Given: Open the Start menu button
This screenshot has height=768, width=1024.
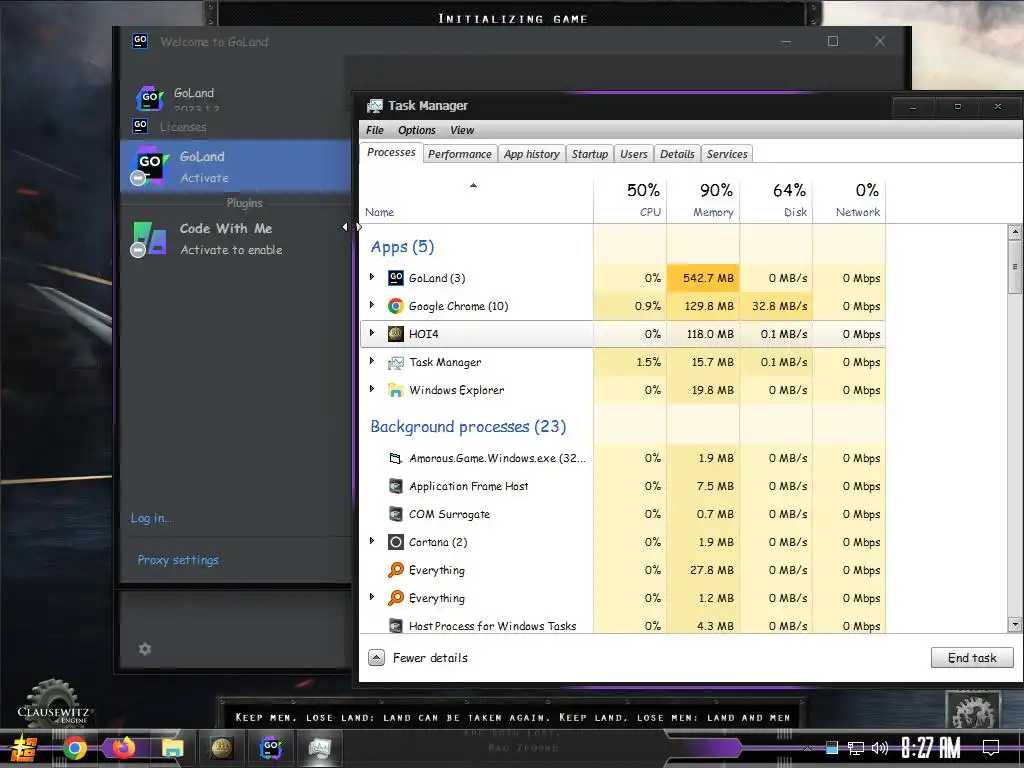Looking at the screenshot, I should coord(24,748).
